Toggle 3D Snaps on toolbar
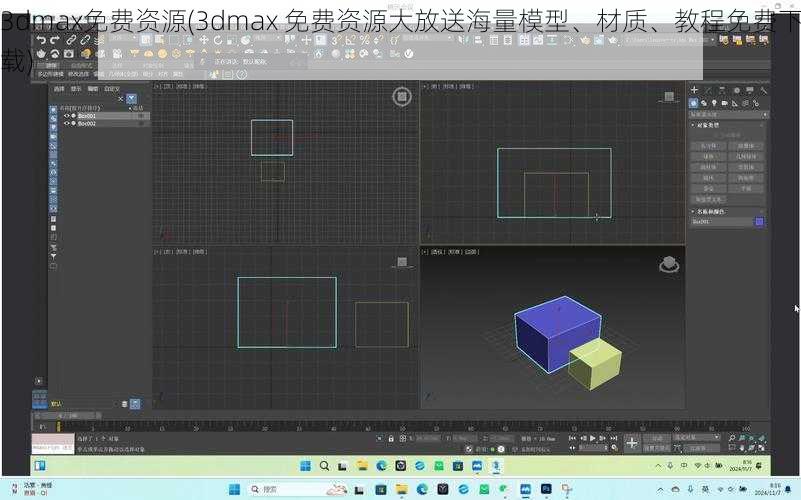This screenshot has height=500, width=801. pyautogui.click(x=336, y=40)
